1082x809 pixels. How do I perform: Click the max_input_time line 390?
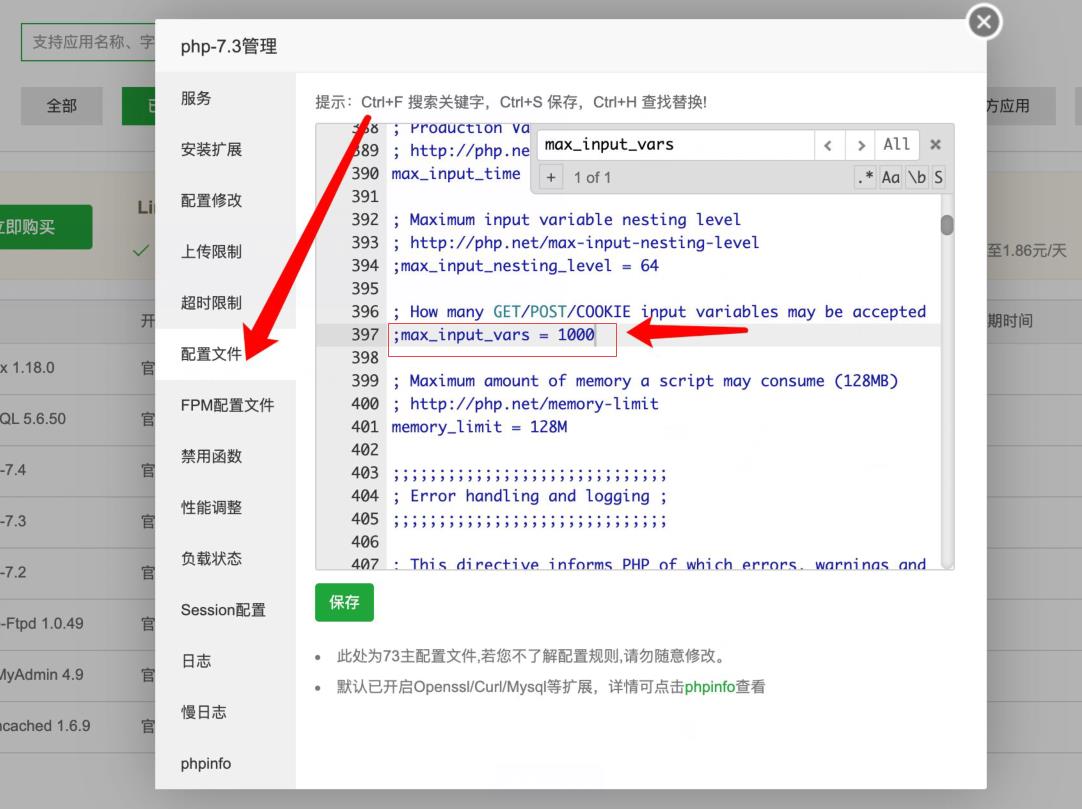(x=455, y=174)
